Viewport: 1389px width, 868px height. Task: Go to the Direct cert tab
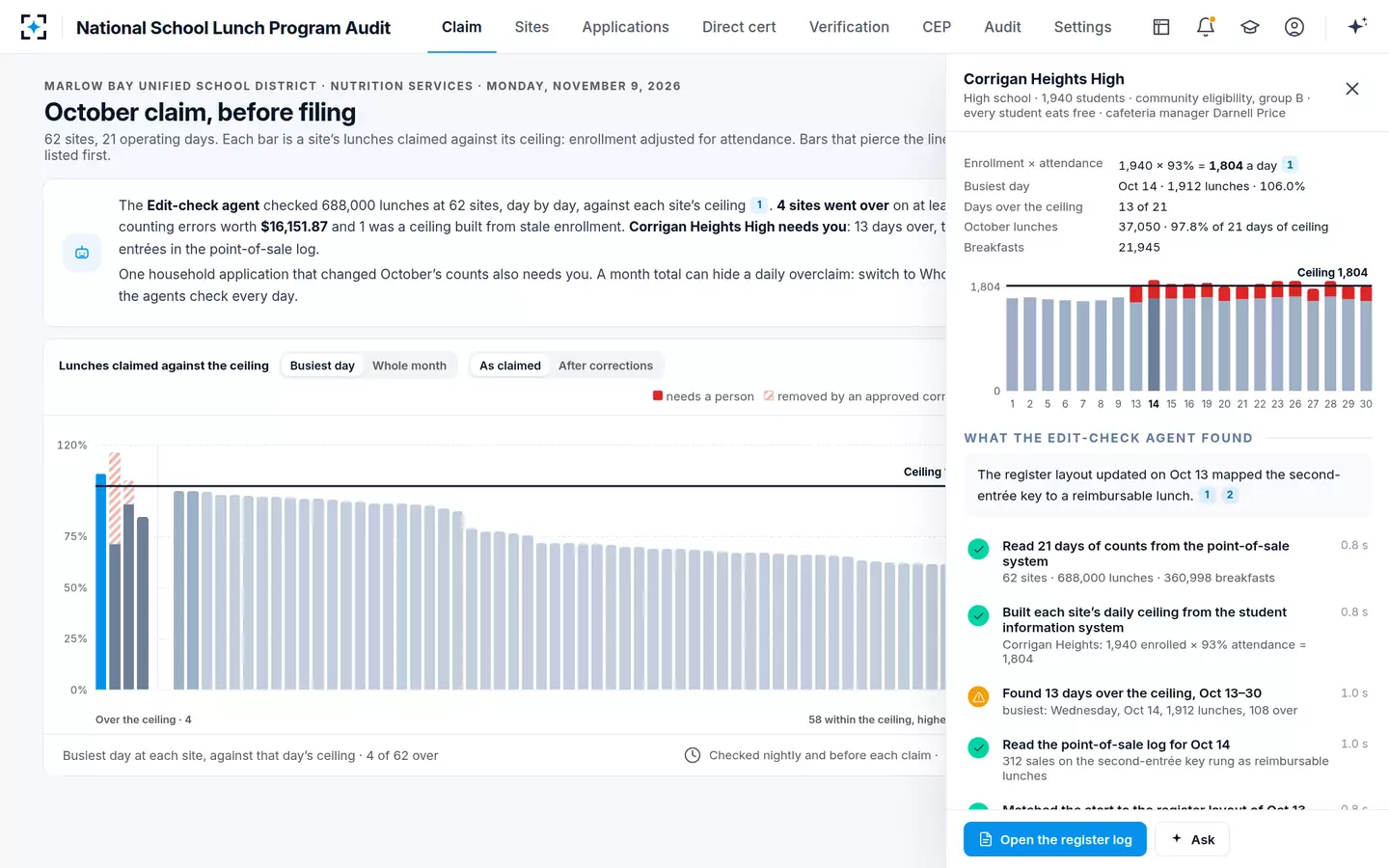pyautogui.click(x=739, y=27)
